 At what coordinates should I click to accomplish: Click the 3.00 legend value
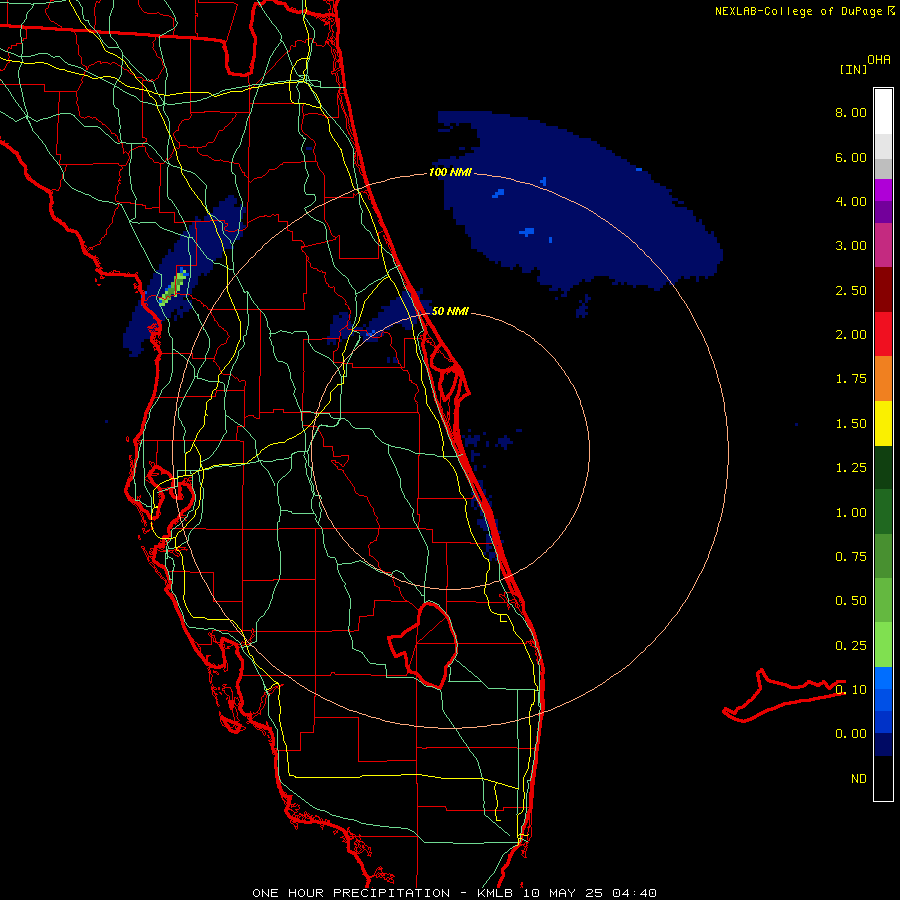click(x=851, y=246)
